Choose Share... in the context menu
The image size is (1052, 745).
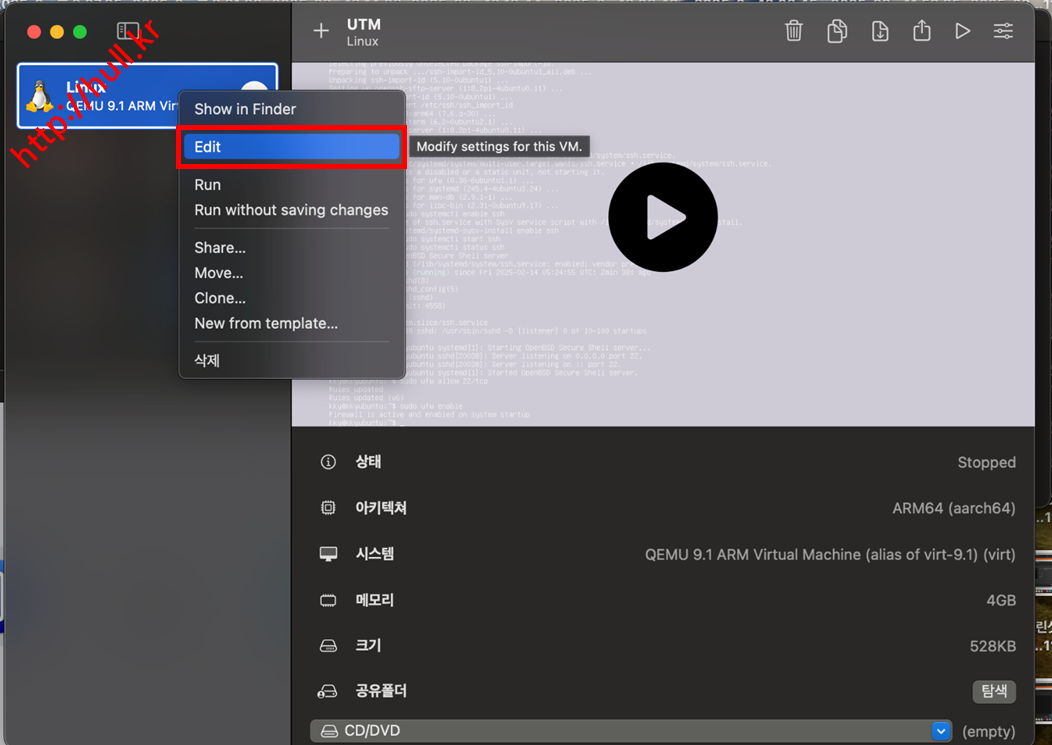(292, 248)
